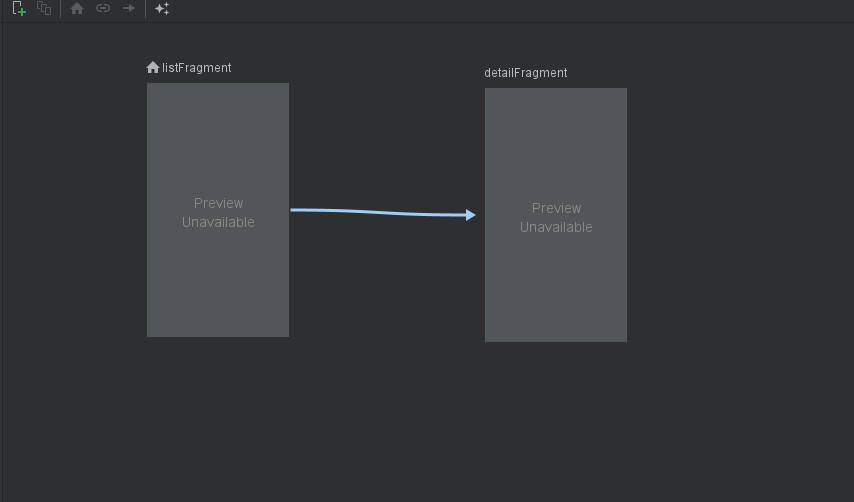Click the detailFragment label text
The height and width of the screenshot is (502, 854).
click(526, 73)
